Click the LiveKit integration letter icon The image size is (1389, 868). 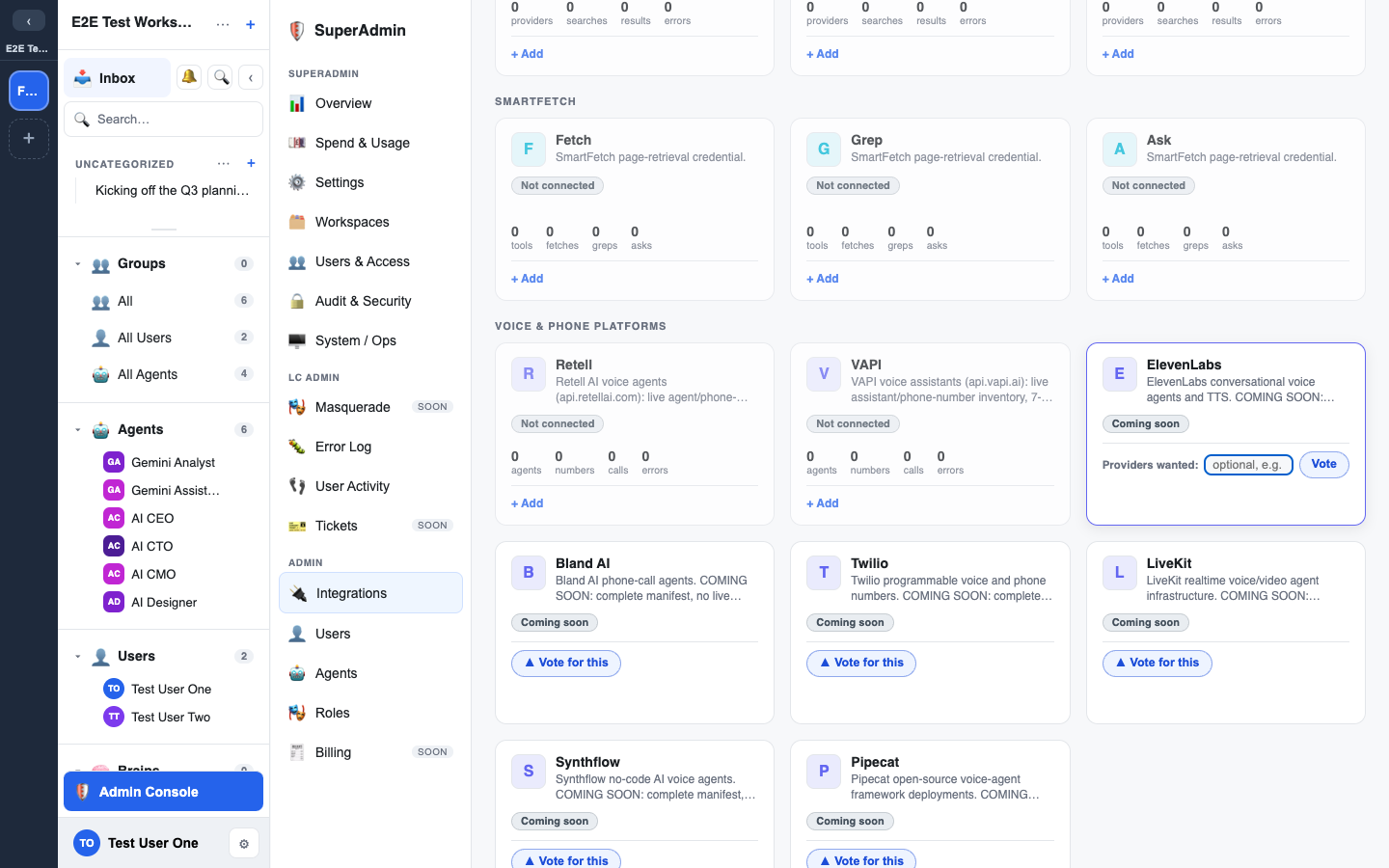tap(1120, 573)
